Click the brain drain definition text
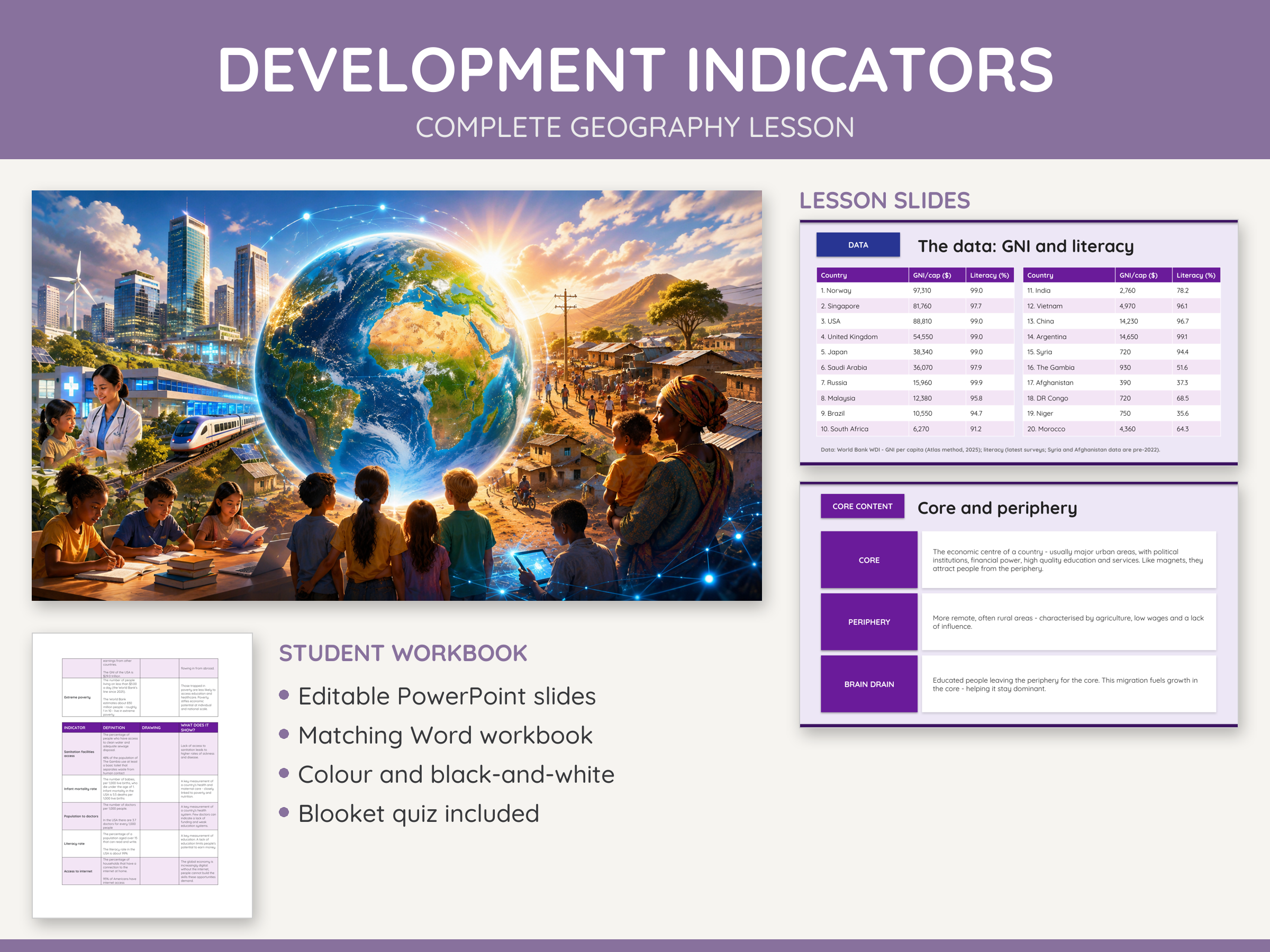Viewport: 1270px width, 952px height. 1065,684
